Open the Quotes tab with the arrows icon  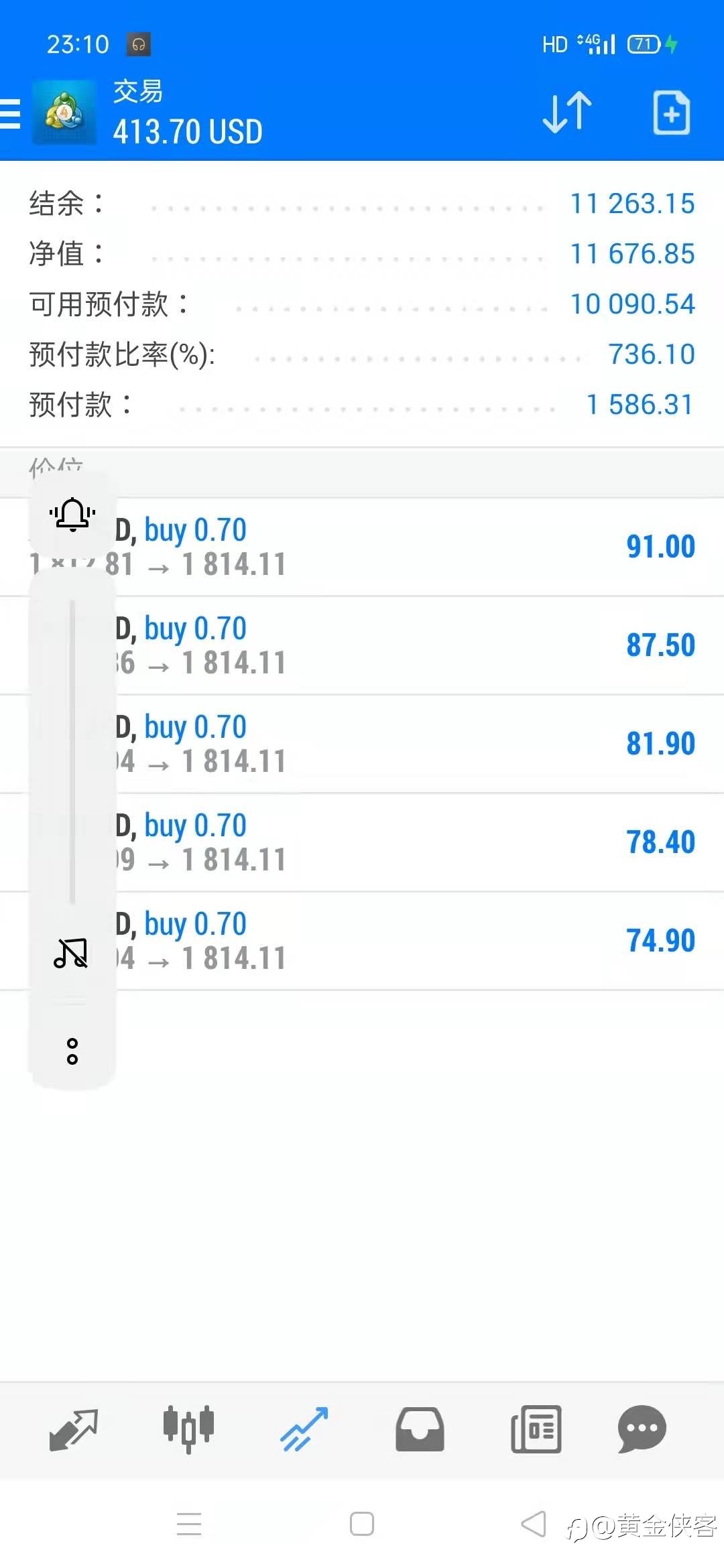74,1429
